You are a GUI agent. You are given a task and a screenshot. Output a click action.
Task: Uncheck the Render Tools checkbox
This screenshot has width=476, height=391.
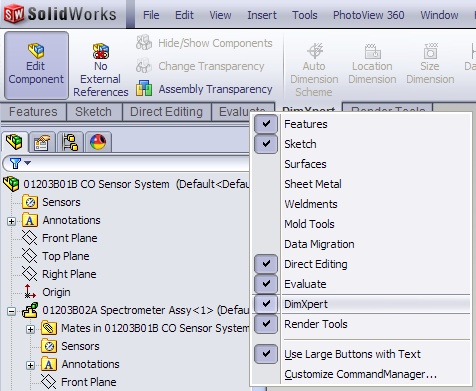266,324
